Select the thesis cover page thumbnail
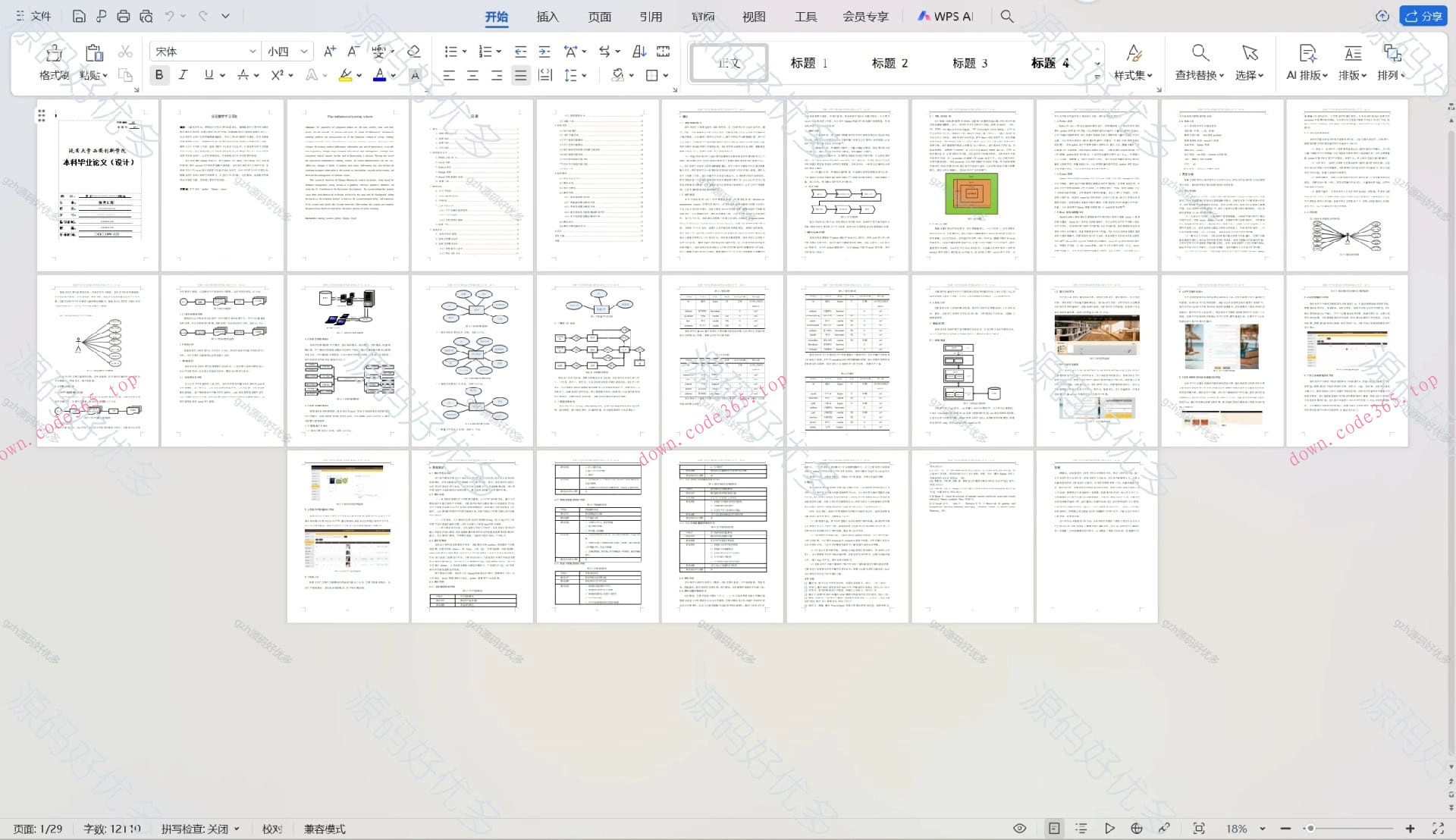This screenshot has height=840, width=1456. click(98, 185)
